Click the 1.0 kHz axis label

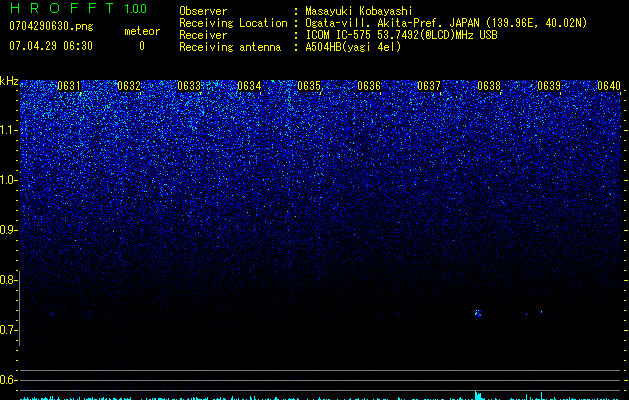point(9,180)
